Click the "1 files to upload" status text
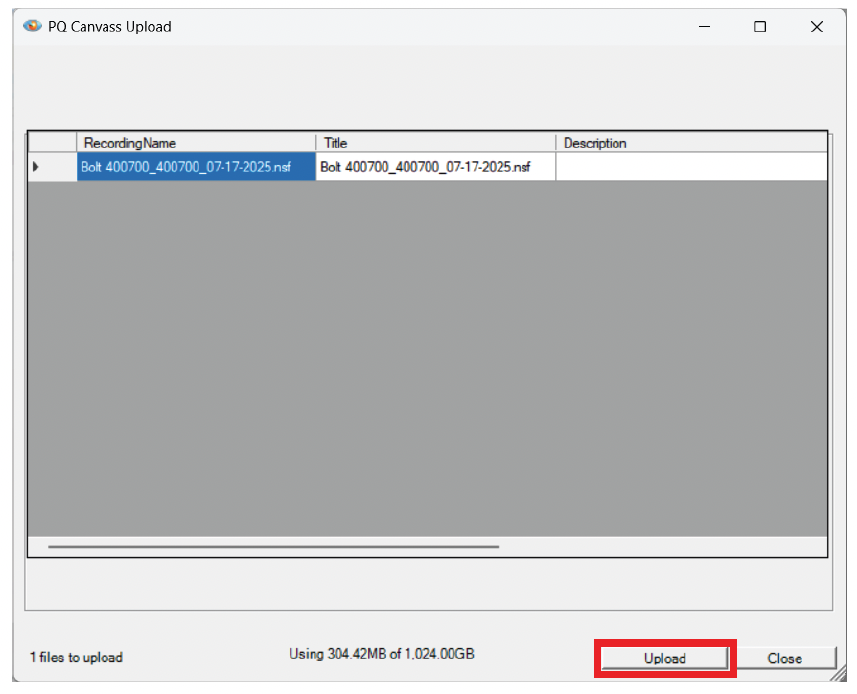The image size is (857, 694). click(x=75, y=658)
